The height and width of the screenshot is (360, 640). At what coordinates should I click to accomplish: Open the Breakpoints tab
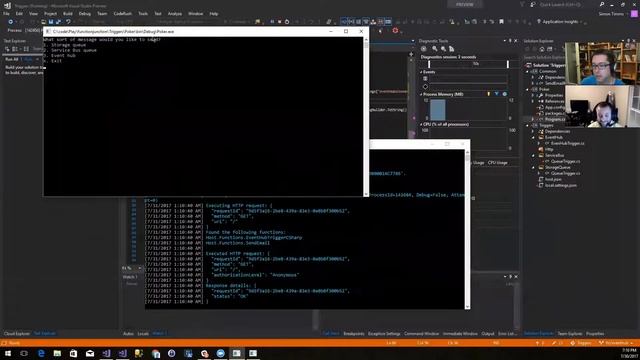353,333
